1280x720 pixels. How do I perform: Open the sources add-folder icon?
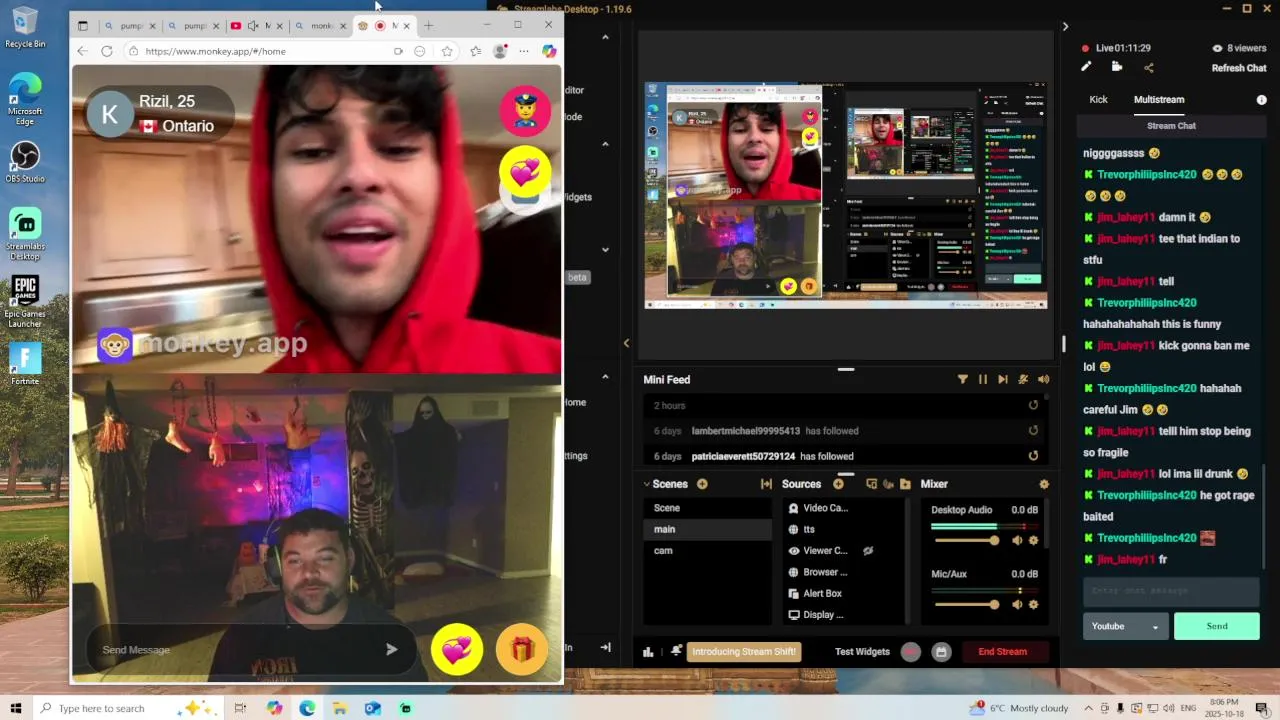[905, 484]
